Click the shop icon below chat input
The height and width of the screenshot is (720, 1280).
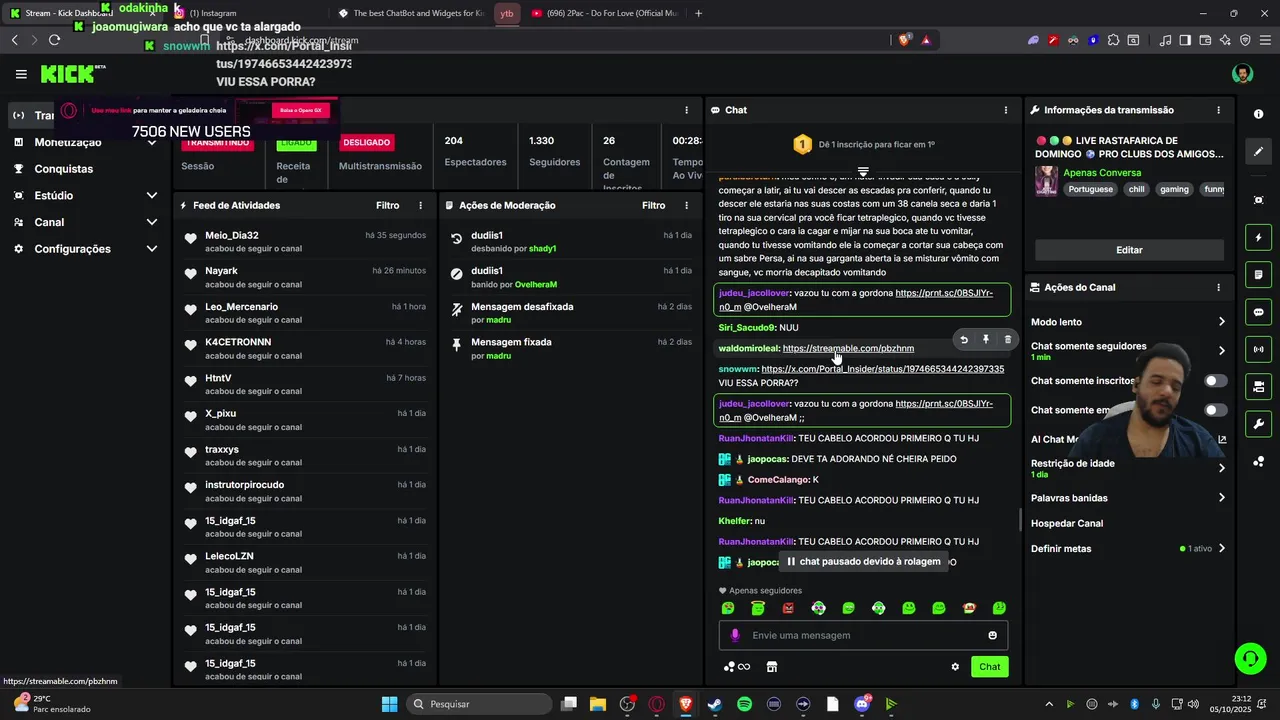(x=772, y=667)
